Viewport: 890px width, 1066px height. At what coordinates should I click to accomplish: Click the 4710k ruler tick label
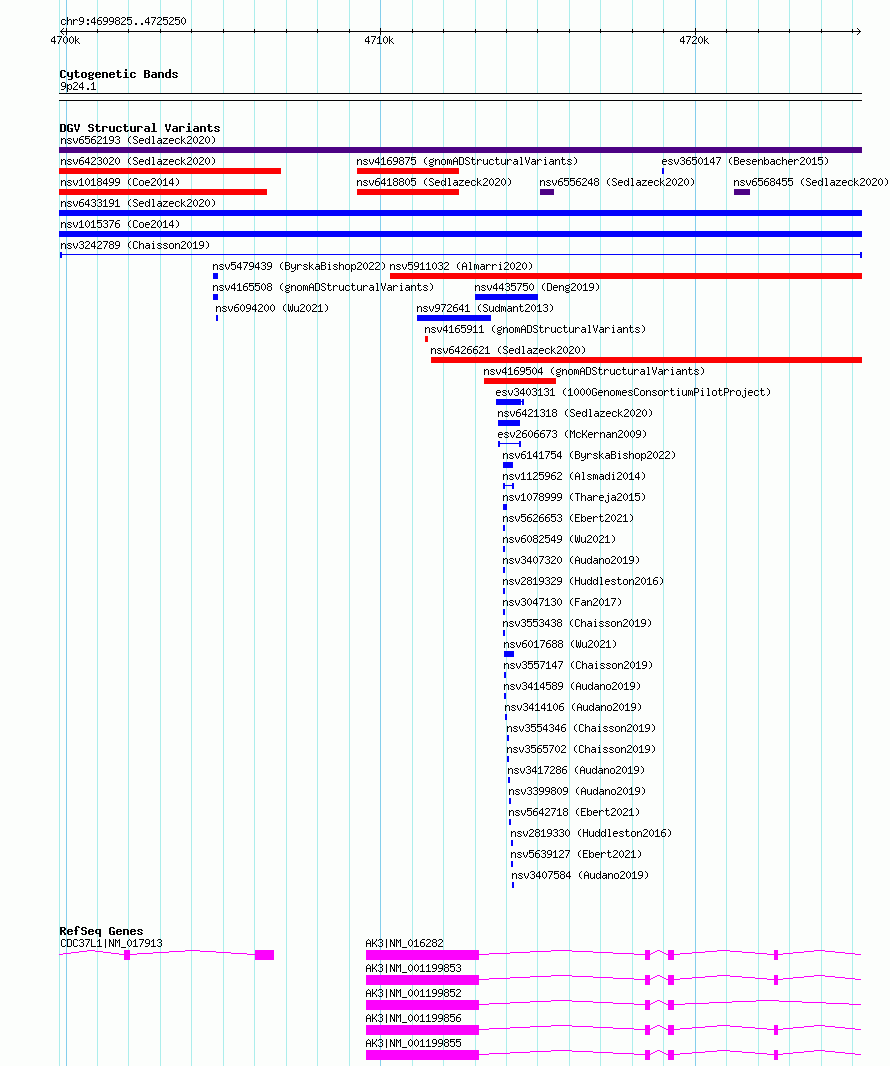tap(379, 40)
